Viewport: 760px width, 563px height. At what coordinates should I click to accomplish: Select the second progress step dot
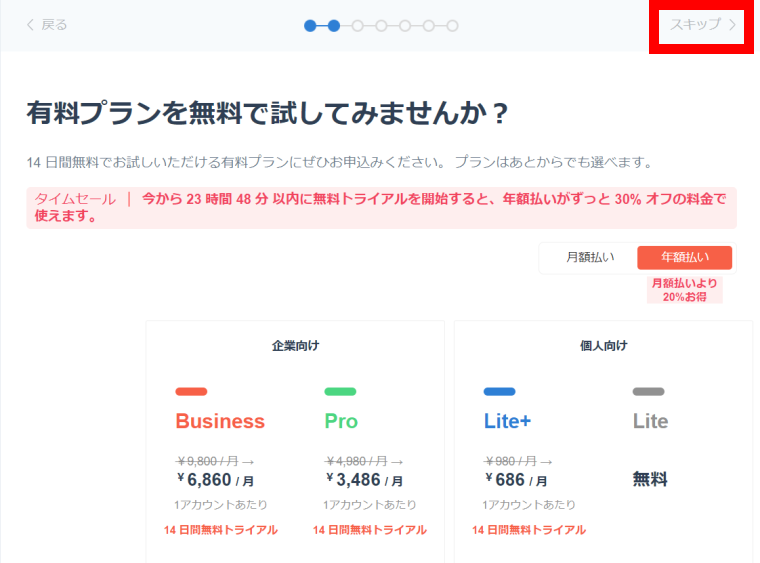click(x=334, y=25)
